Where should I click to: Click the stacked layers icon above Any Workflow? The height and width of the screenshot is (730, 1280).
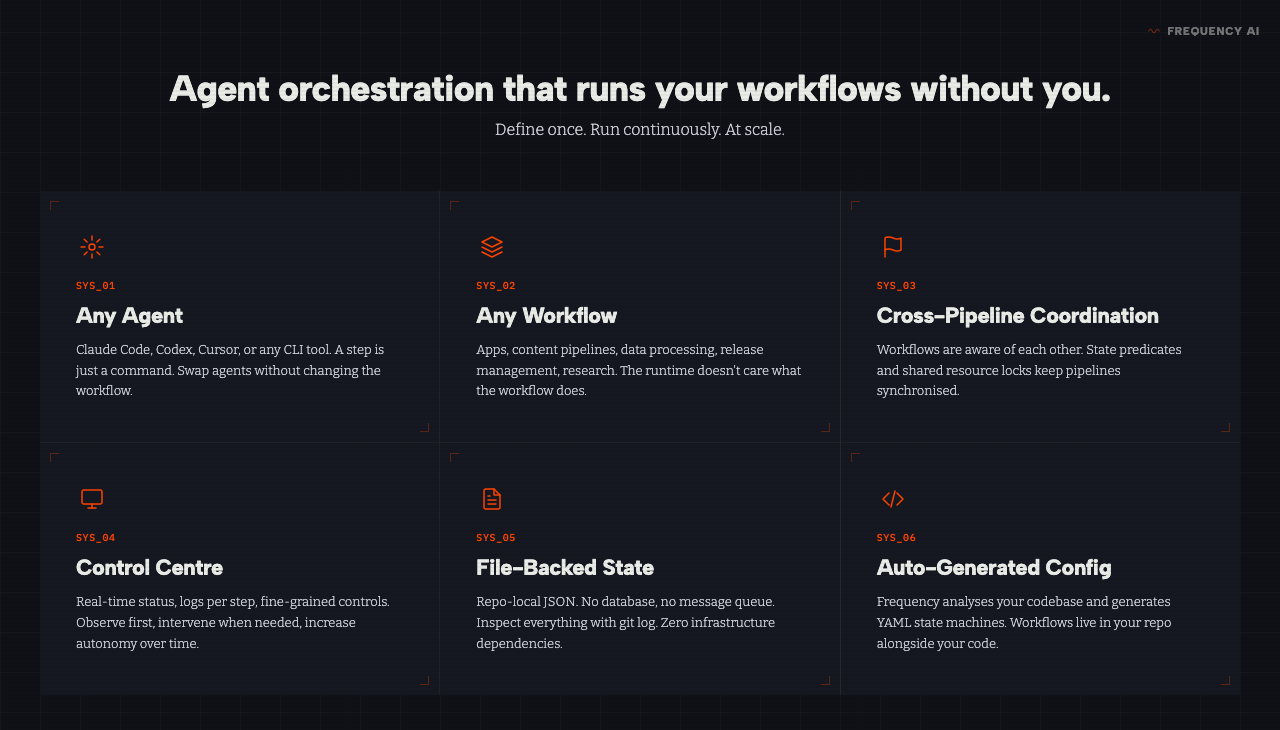click(491, 246)
